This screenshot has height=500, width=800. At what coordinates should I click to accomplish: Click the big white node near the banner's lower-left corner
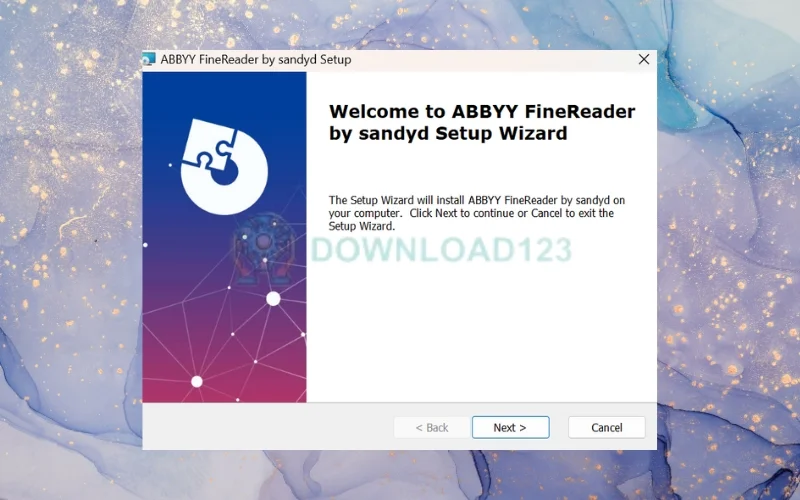[x=197, y=381]
